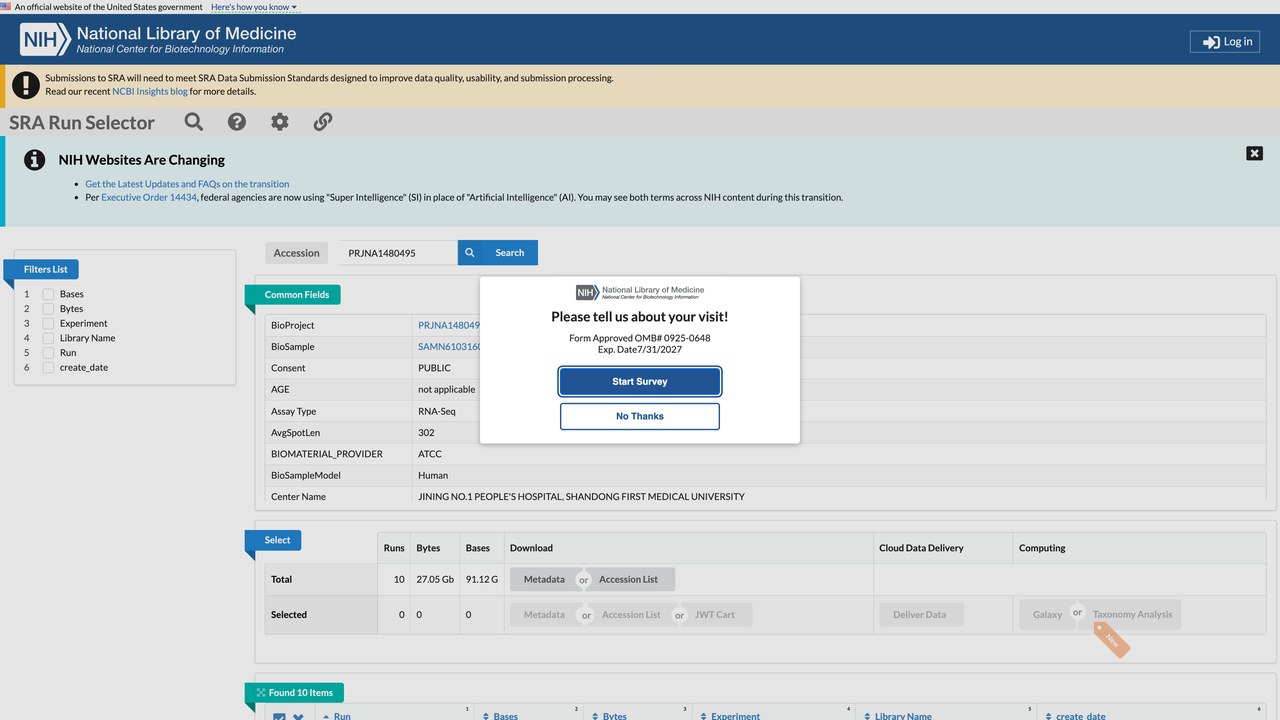
Task: Toggle the Bytes filter checkbox
Action: pos(48,309)
